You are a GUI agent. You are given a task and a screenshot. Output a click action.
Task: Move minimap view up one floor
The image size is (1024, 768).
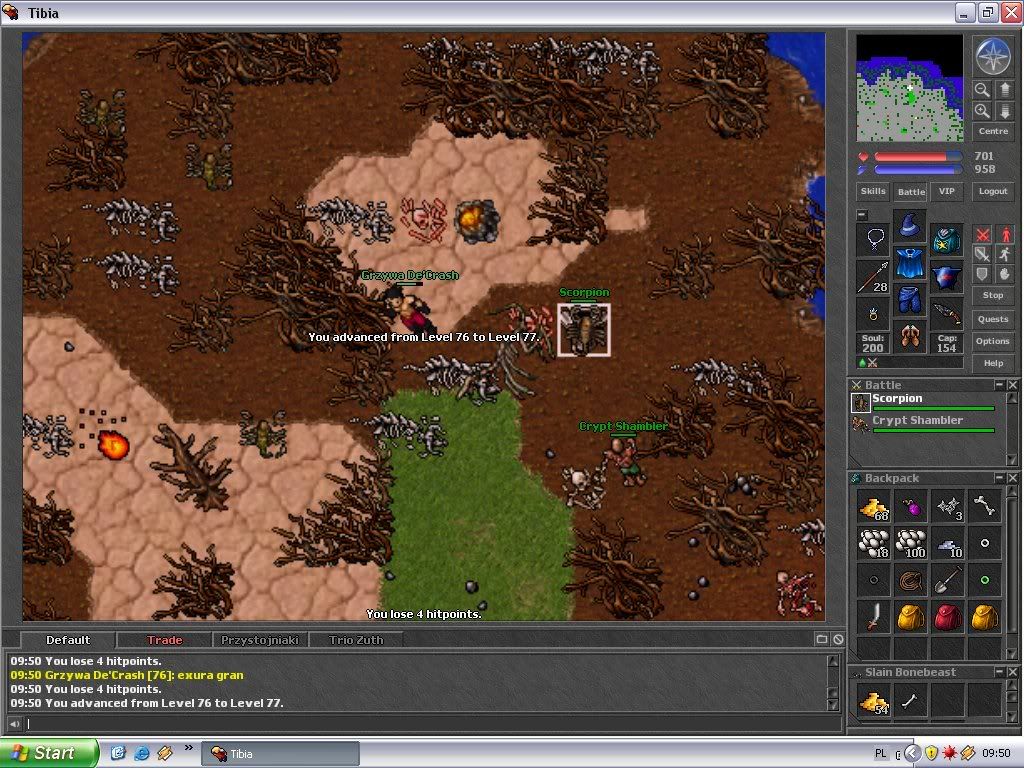pyautogui.click(x=1005, y=89)
